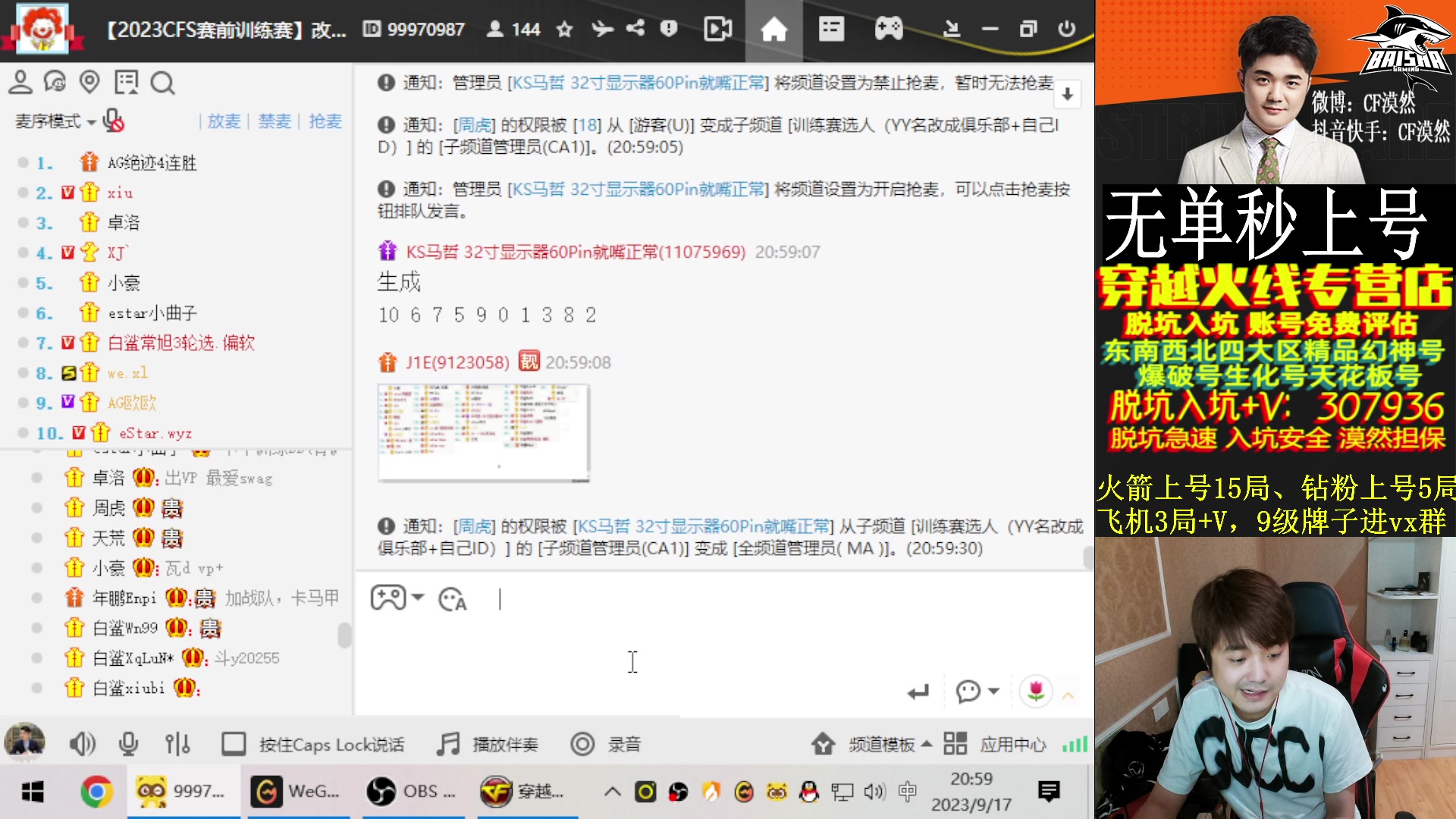The image size is (1456, 819).
Task: Open the chat history bubble icon
Action: (55, 82)
